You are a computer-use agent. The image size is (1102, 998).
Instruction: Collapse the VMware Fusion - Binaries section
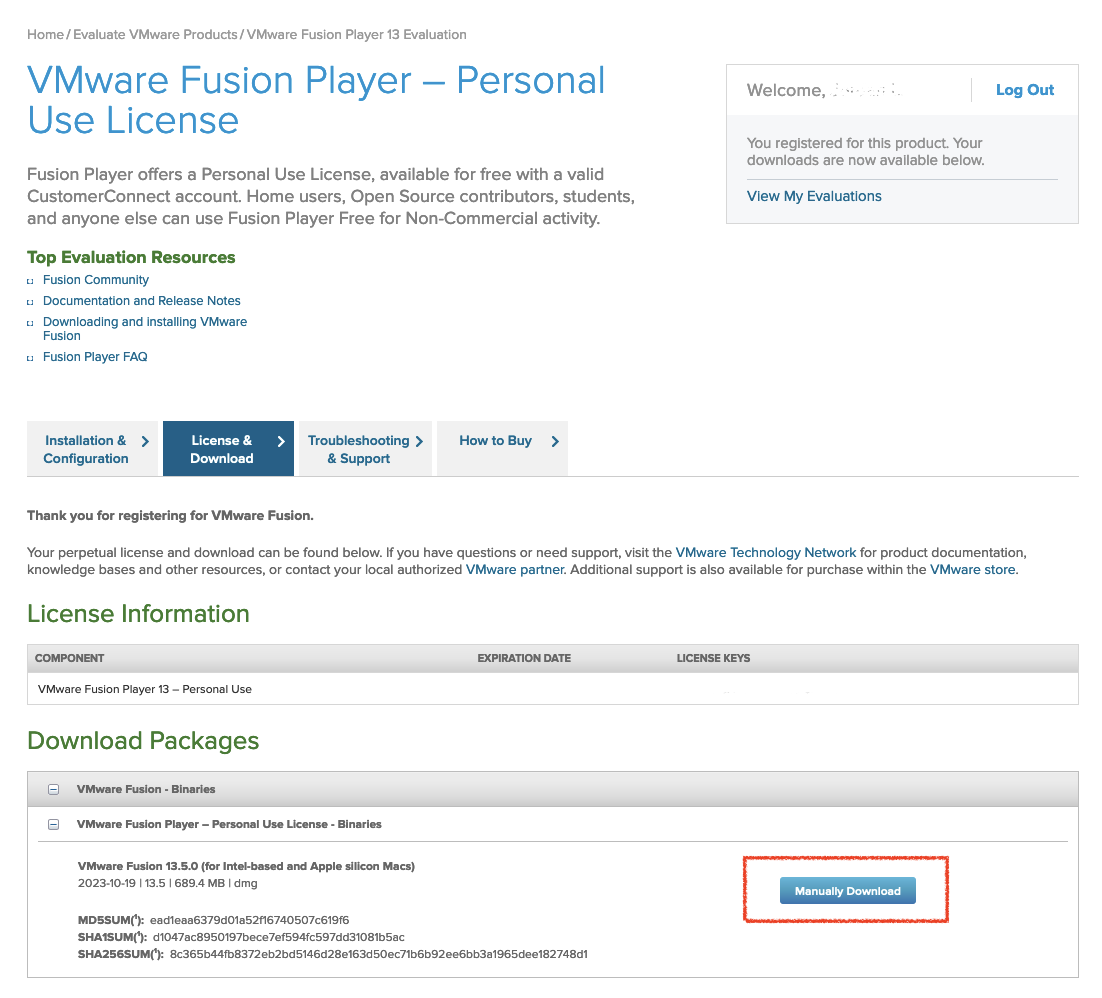pos(54,790)
